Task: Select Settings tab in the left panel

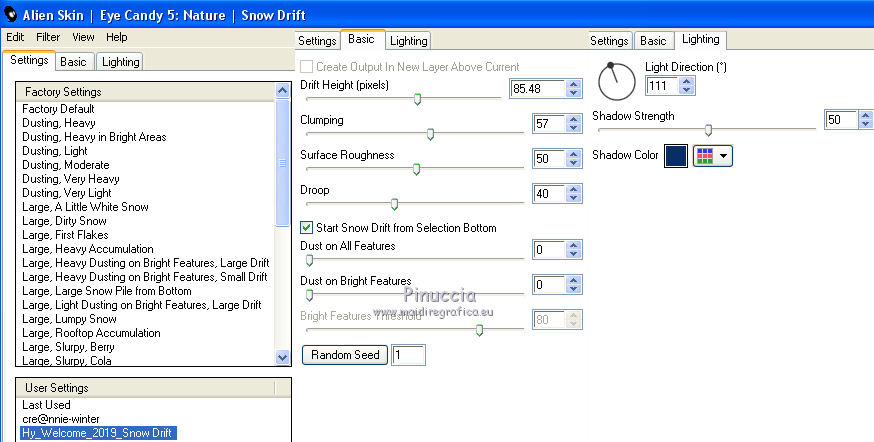Action: pyautogui.click(x=29, y=60)
